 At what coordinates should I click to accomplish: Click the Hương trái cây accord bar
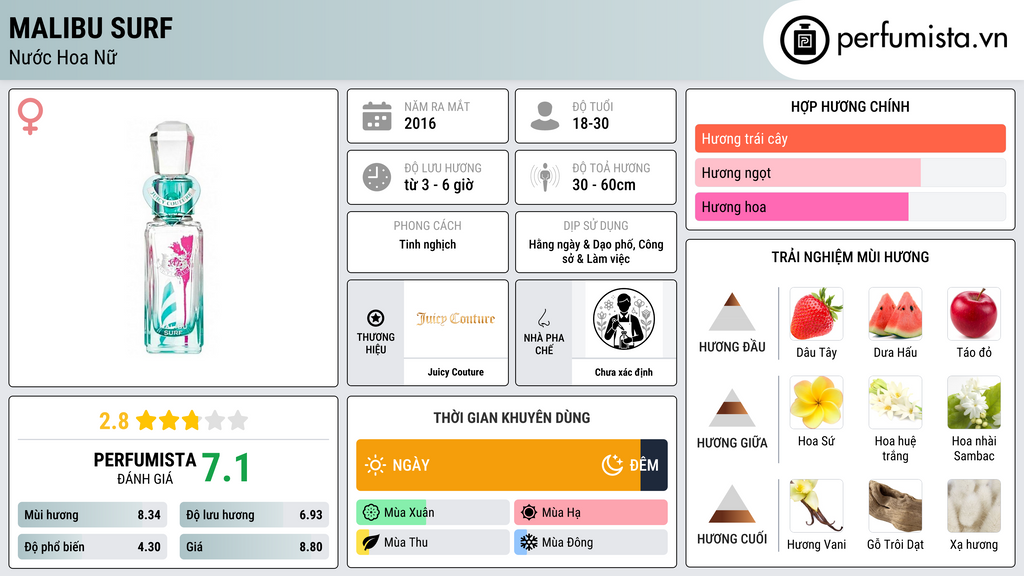pyautogui.click(x=850, y=138)
